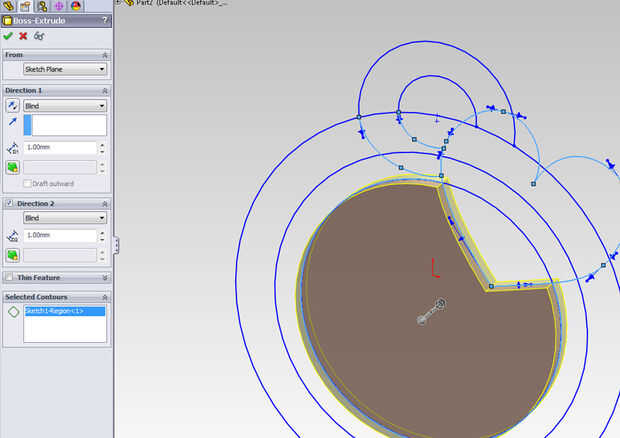Open the DimXpertManager tab

pyautogui.click(x=59, y=6)
